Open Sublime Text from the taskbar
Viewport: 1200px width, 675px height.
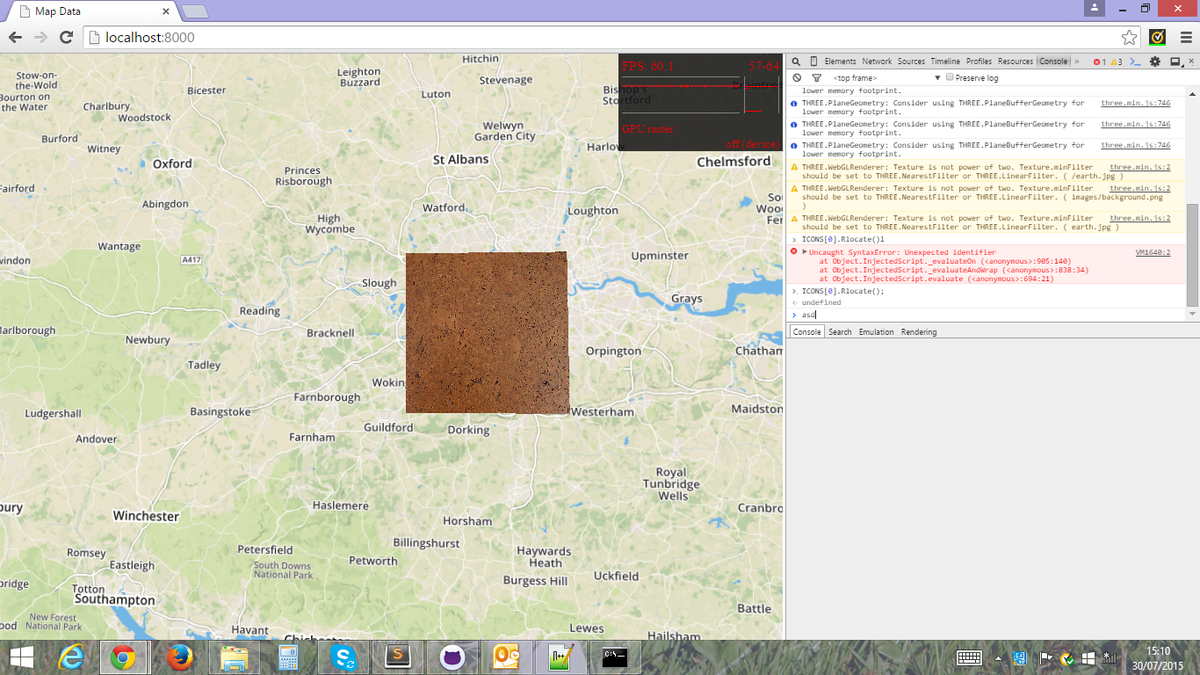pyautogui.click(x=398, y=657)
